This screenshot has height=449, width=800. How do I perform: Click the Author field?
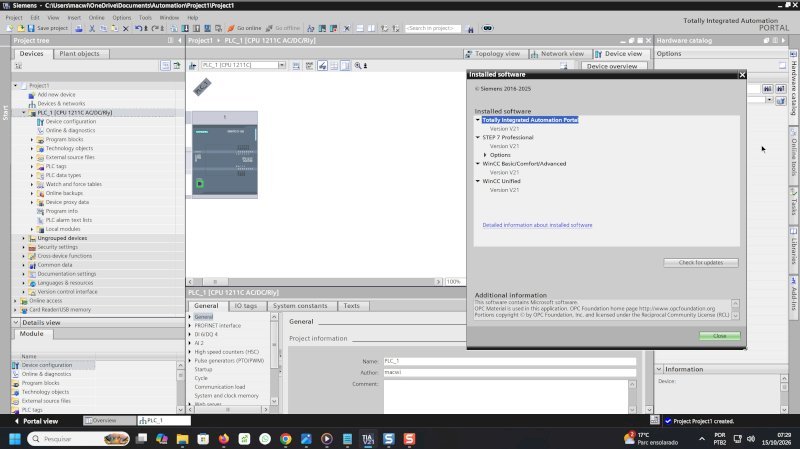coord(510,372)
